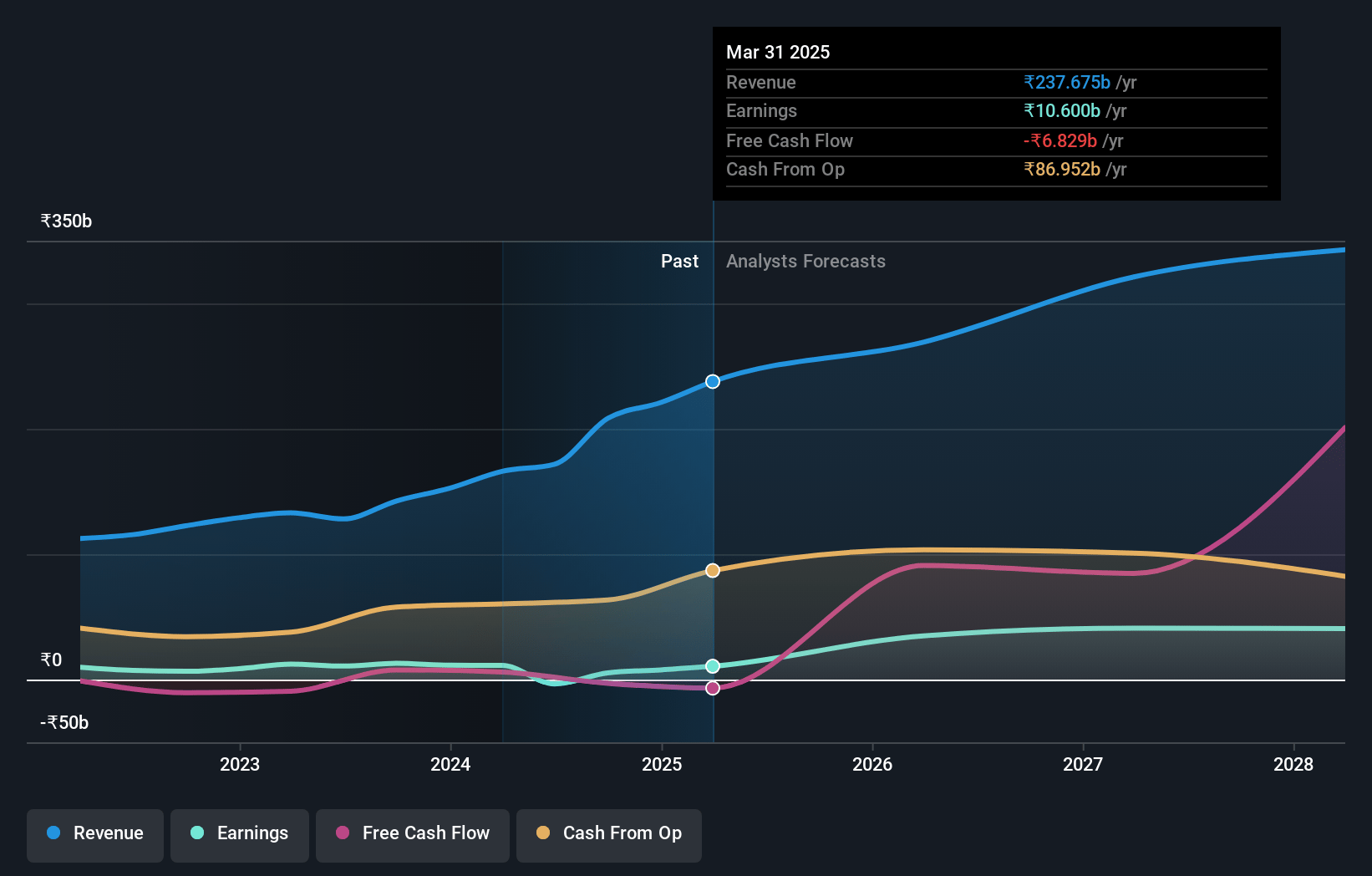Click the 2026 x-axis label
The width and height of the screenshot is (1372, 876).
pyautogui.click(x=872, y=764)
